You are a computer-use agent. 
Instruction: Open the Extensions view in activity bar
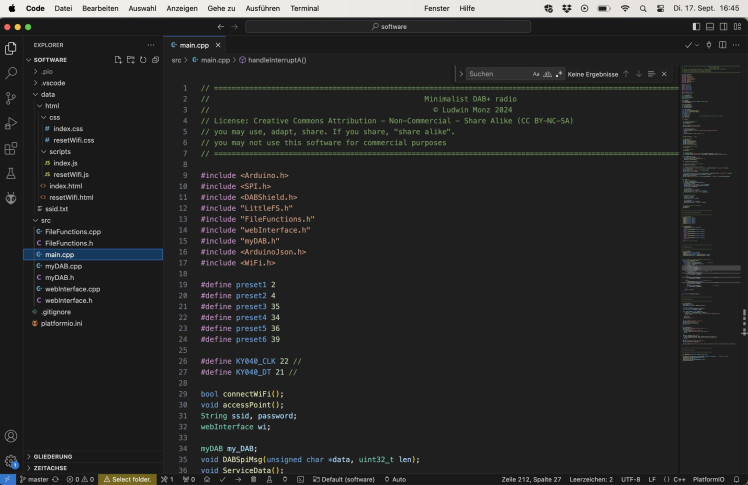click(x=11, y=149)
